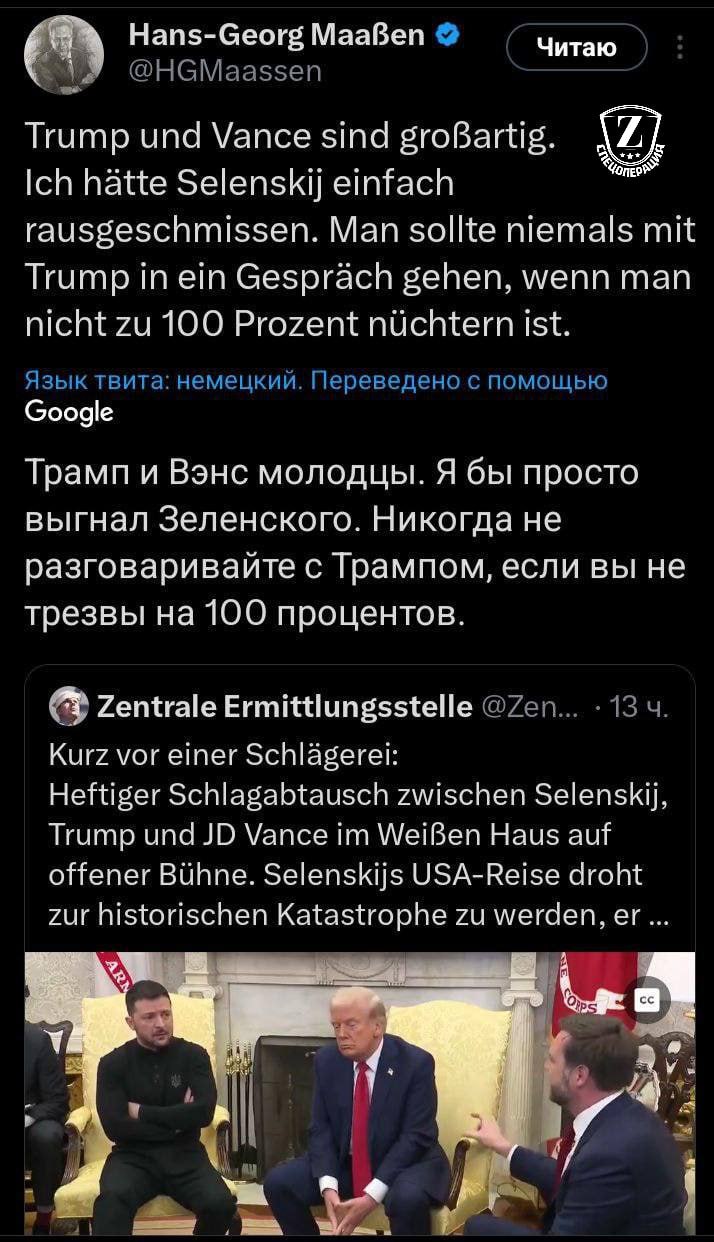Screen dimensions: 714x1242
Task: Toggle the Читаю following button
Action: click(x=576, y=47)
